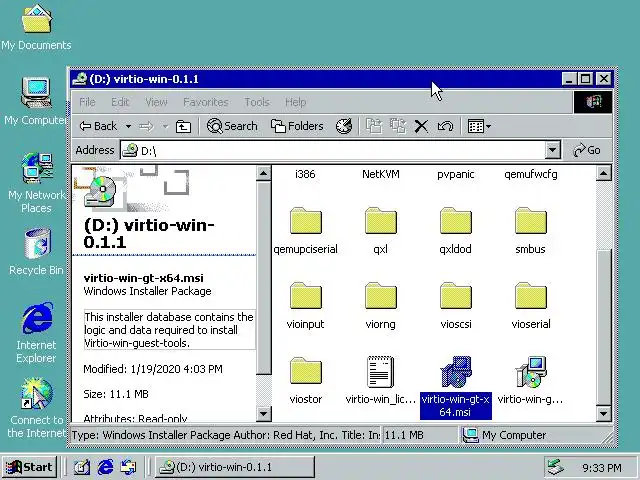Select the My Network Places desktop icon

click(x=36, y=183)
